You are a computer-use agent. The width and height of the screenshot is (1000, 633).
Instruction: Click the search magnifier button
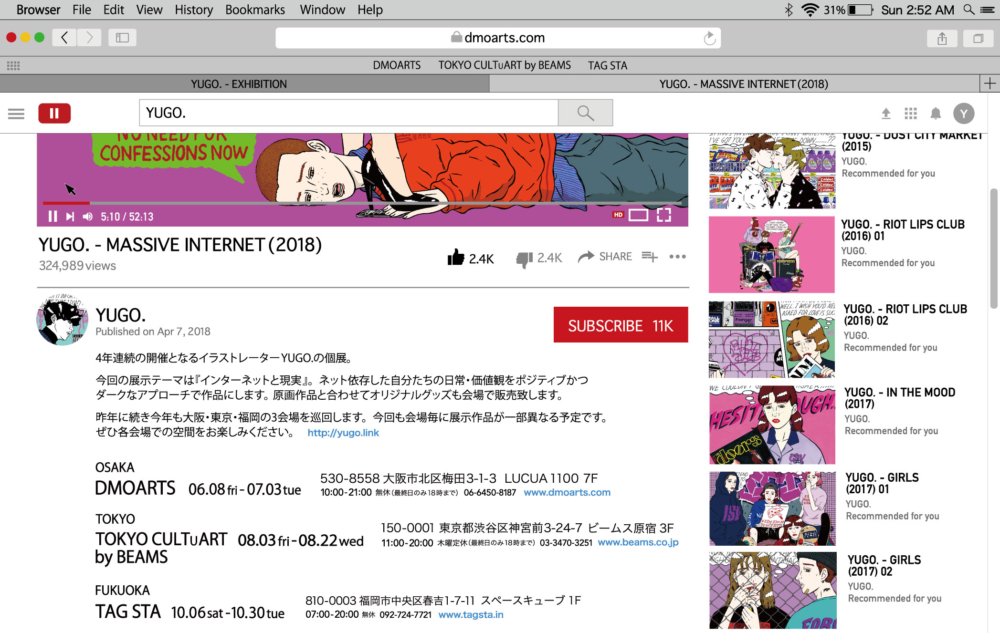(585, 113)
